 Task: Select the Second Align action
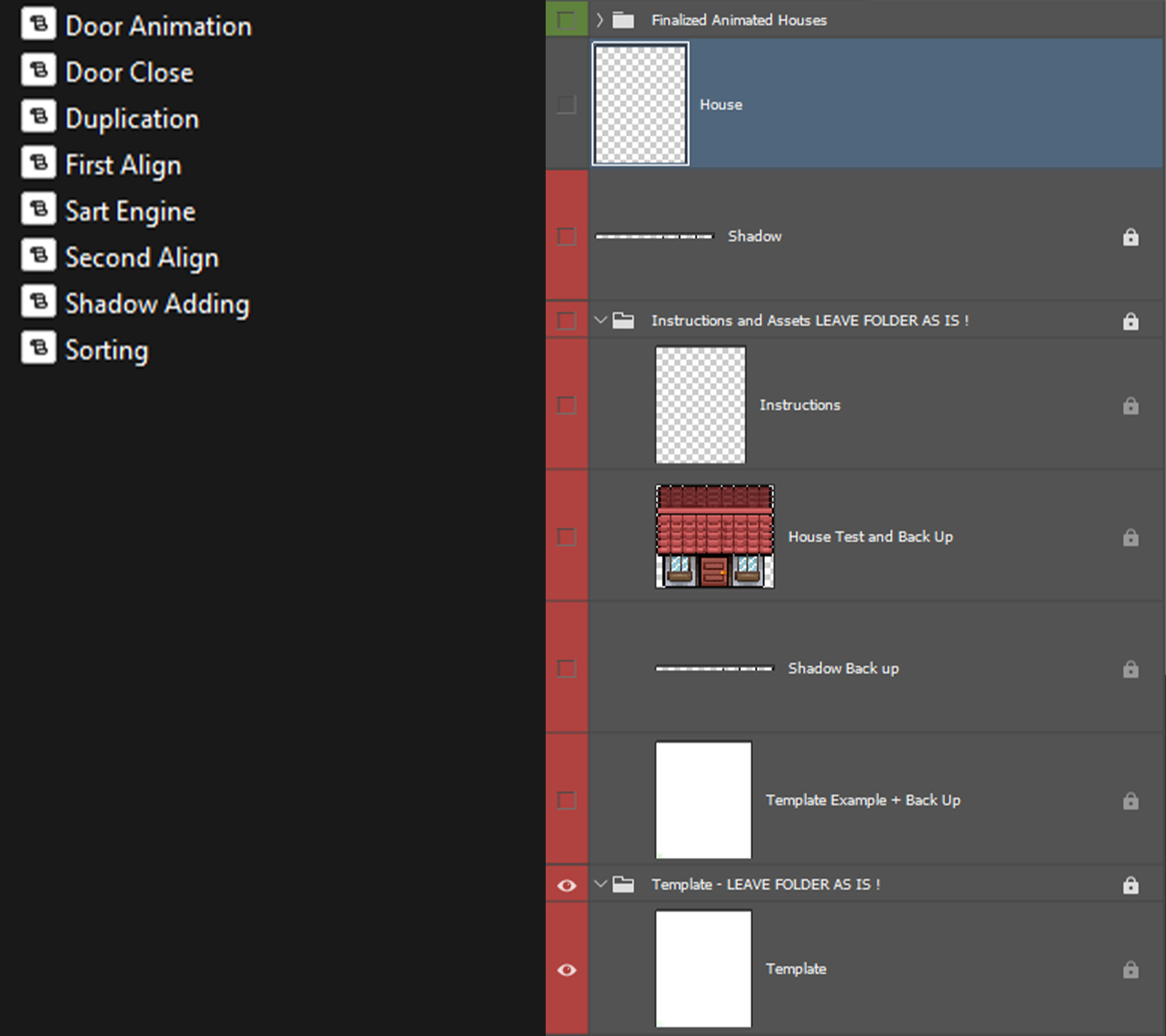tap(142, 257)
